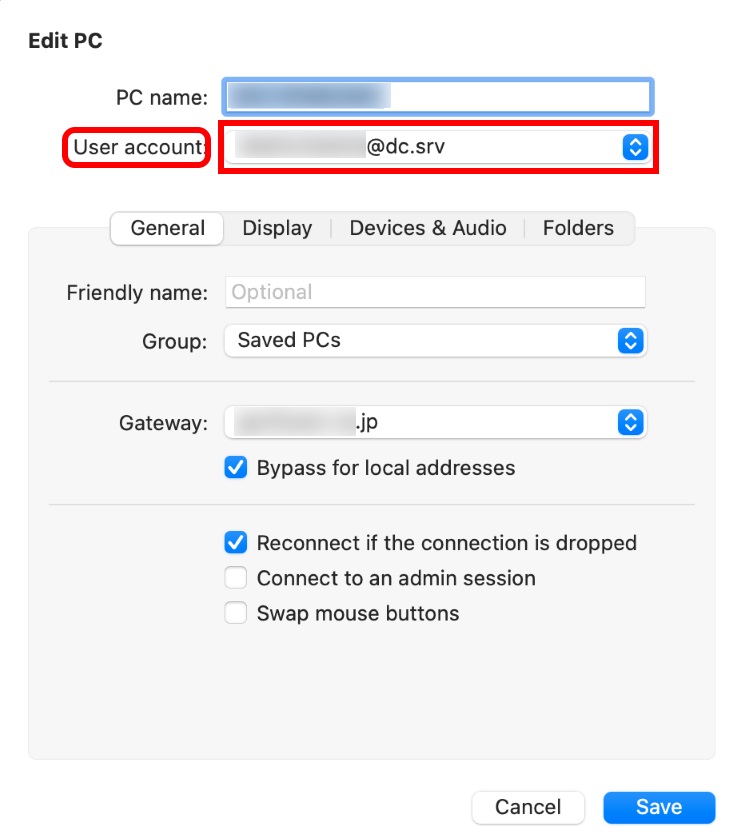
Task: Disable Bypass for local addresses checkbox
Action: tap(236, 468)
